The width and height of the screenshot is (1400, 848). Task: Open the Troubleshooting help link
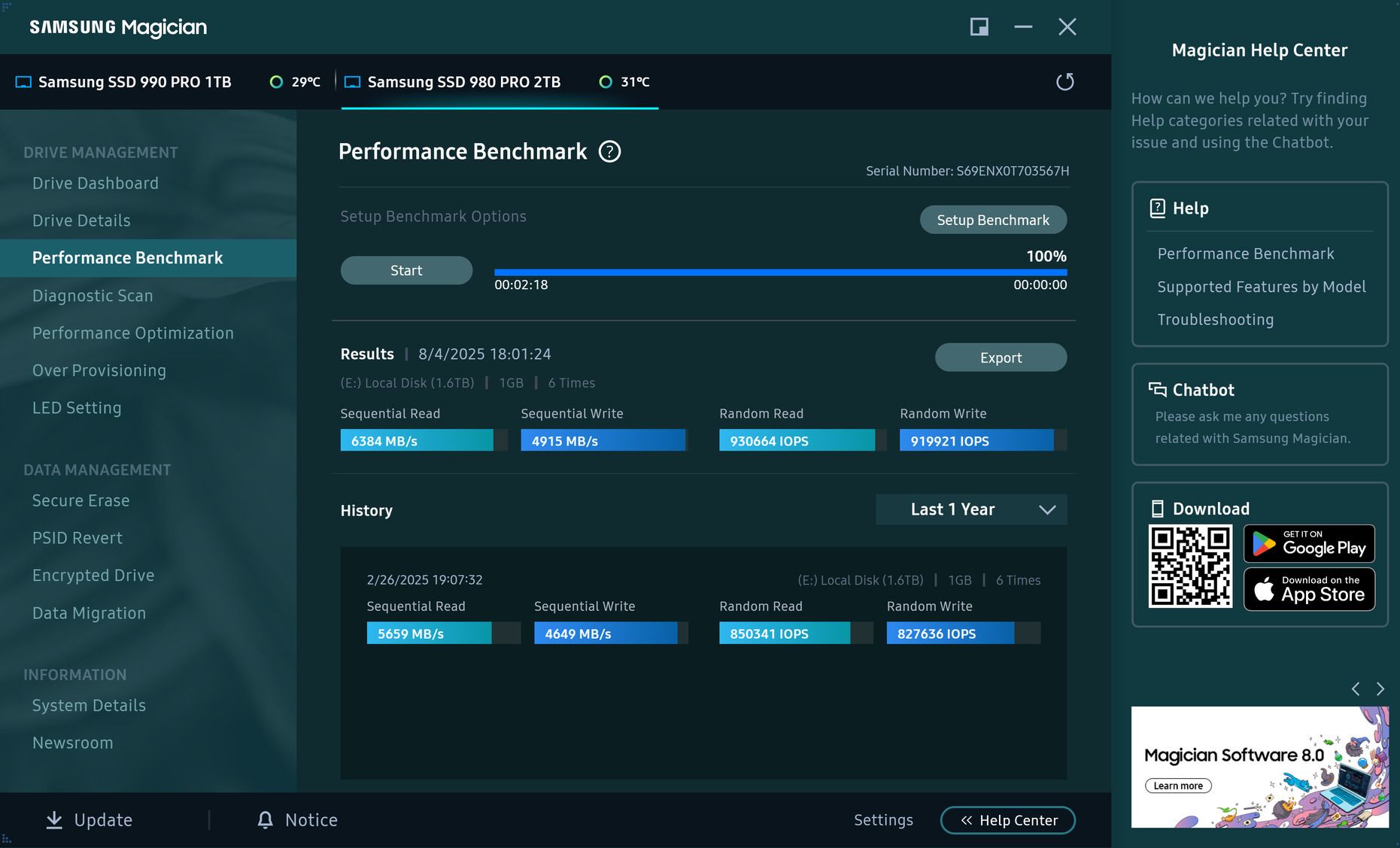pyautogui.click(x=1215, y=320)
